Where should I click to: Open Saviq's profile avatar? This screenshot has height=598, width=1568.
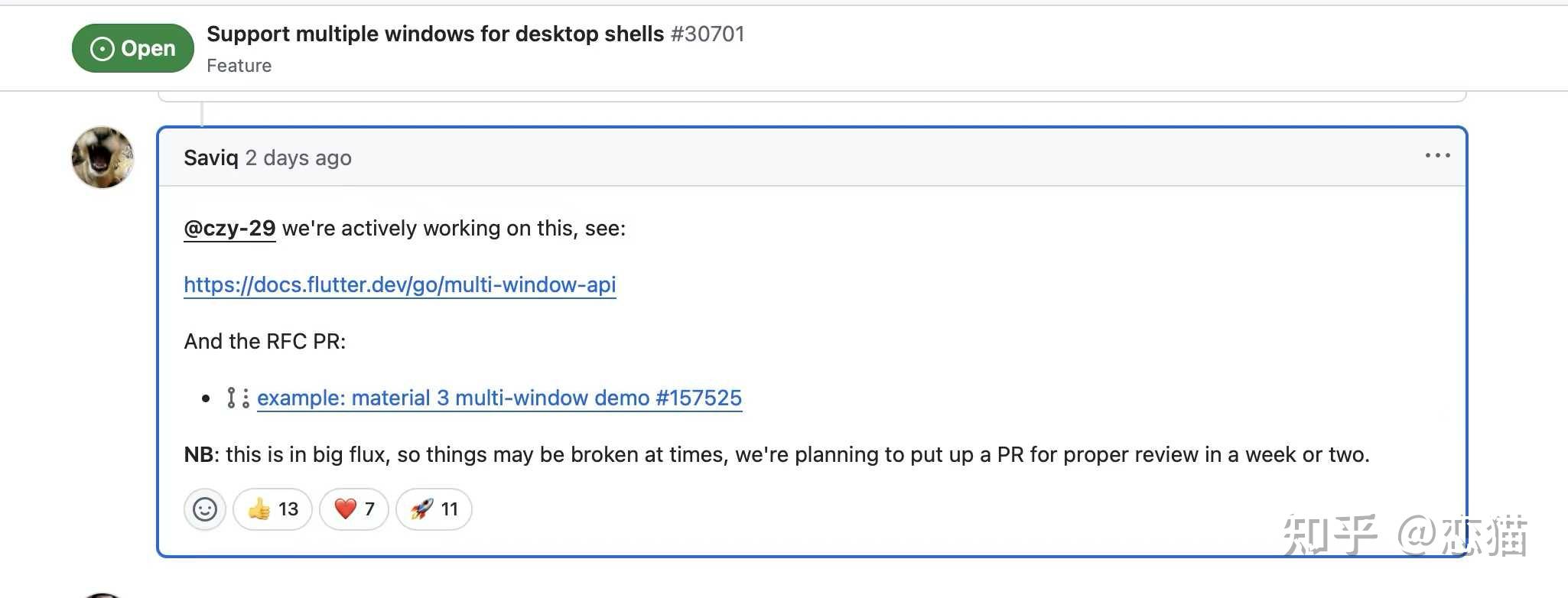[102, 157]
